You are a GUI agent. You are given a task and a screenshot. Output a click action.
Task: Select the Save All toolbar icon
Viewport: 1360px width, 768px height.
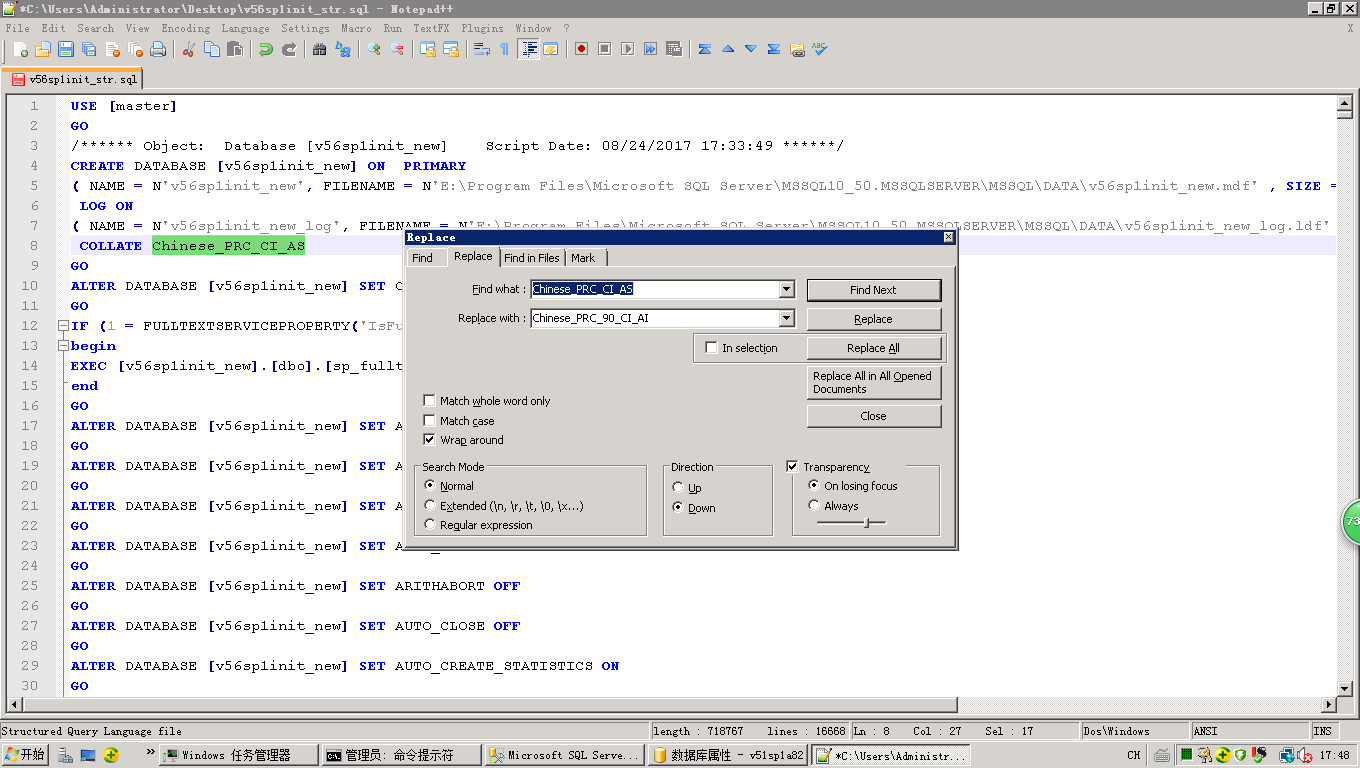88,49
